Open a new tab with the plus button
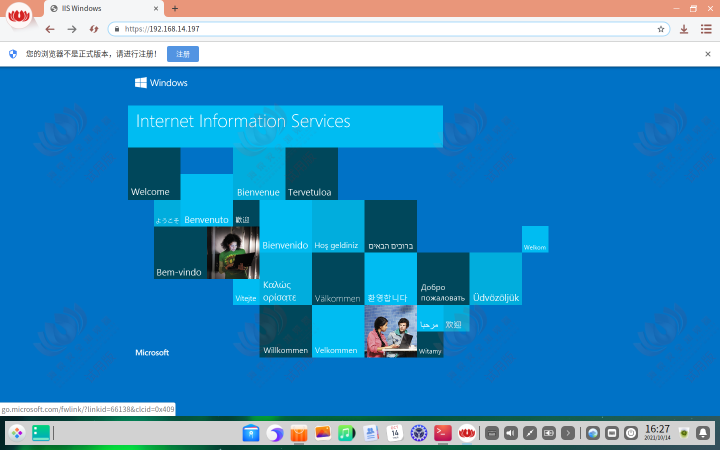Image resolution: width=720 pixels, height=450 pixels. 175,8
